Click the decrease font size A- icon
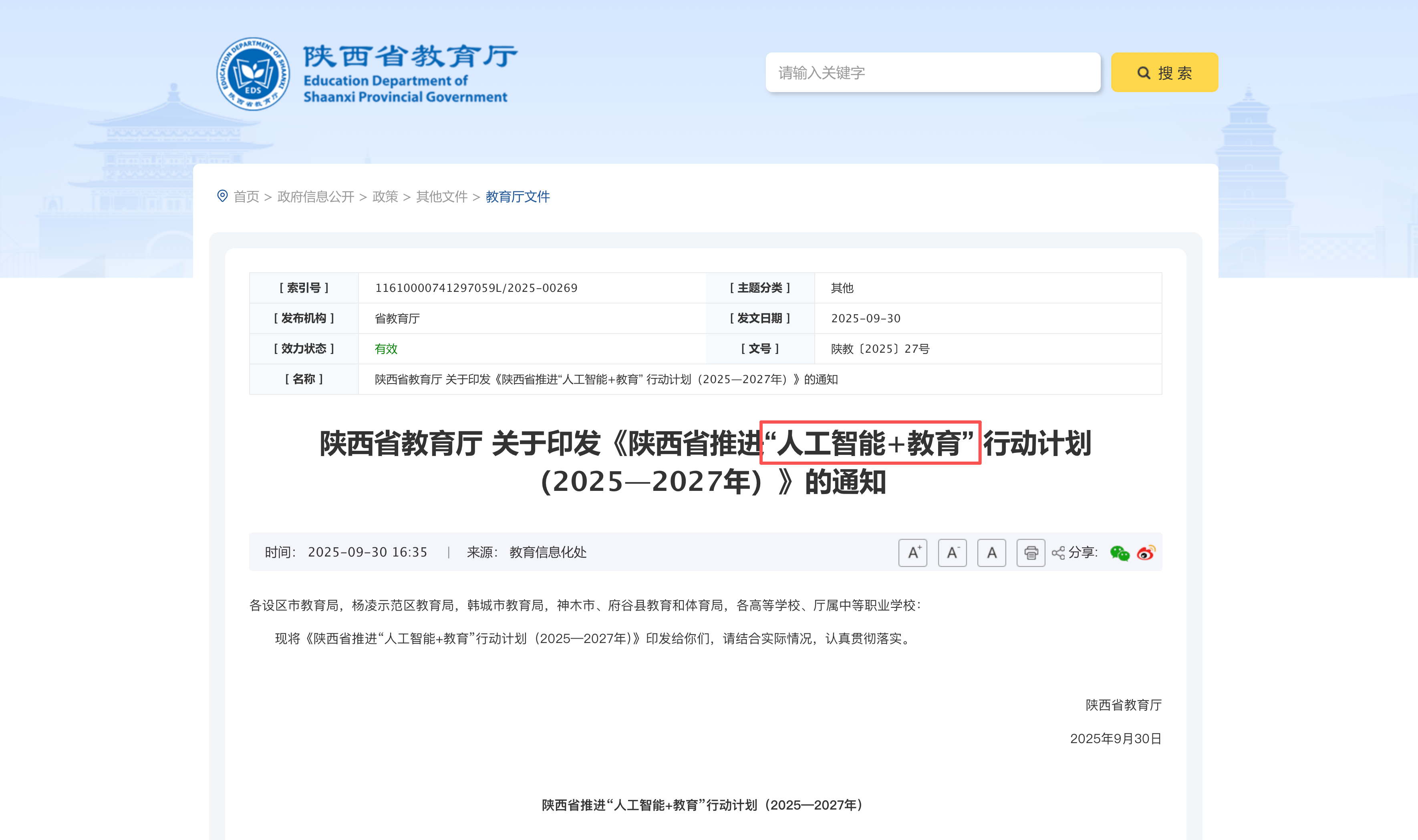 952,553
